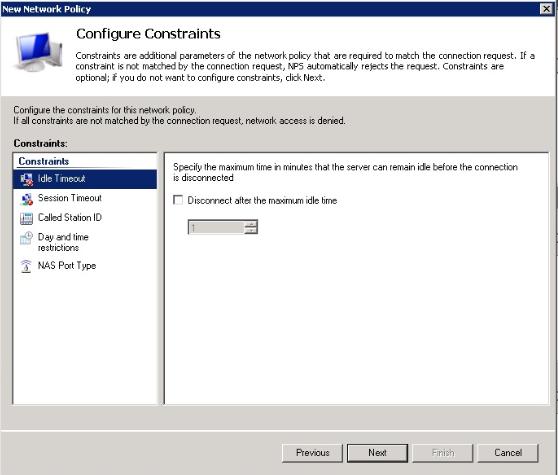Viewport: 558px width, 475px height.
Task: Select NAS Port Type constraint label
Action: click(x=67, y=265)
